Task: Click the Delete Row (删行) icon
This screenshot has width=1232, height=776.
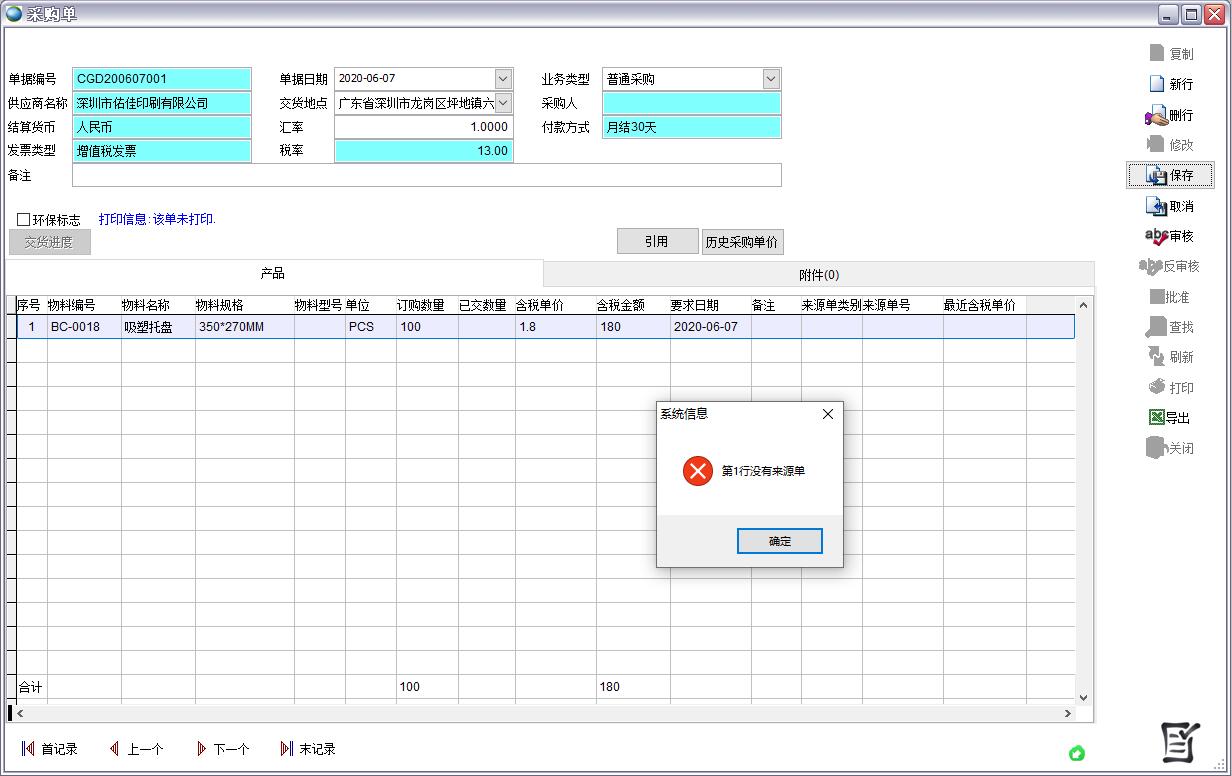Action: click(x=1157, y=116)
